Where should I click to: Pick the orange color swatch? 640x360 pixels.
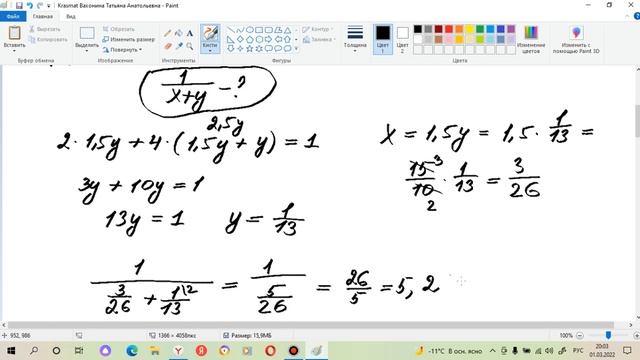point(459,29)
